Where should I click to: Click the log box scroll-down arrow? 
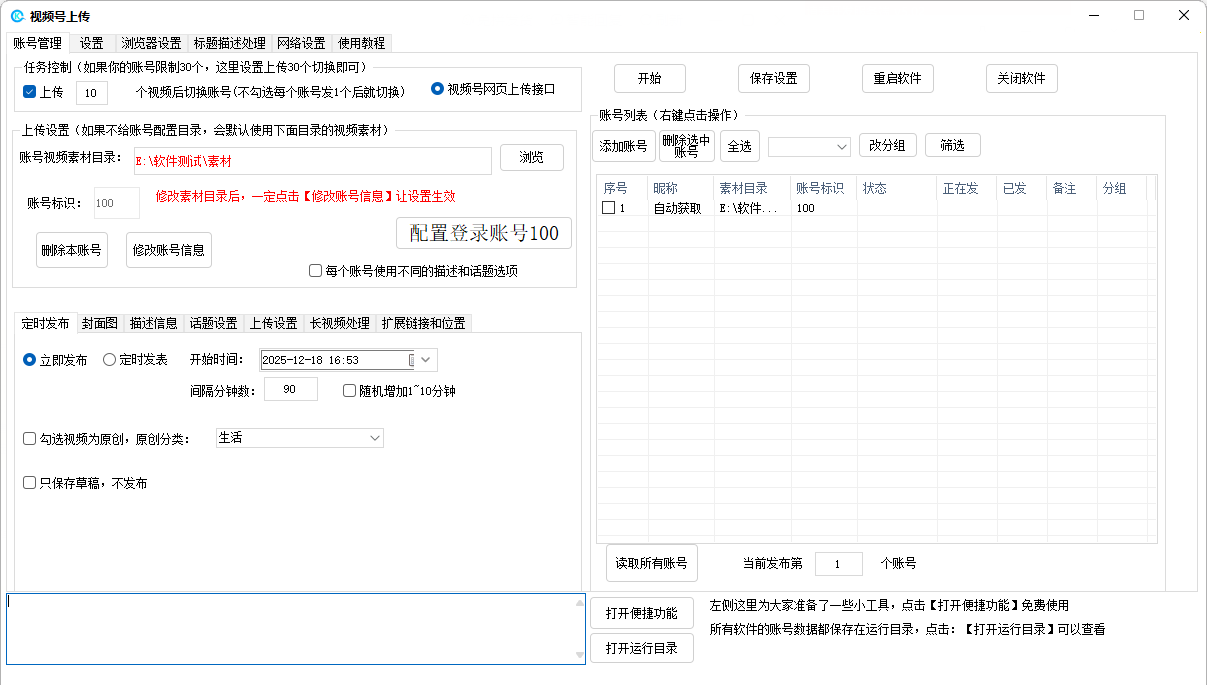click(579, 655)
